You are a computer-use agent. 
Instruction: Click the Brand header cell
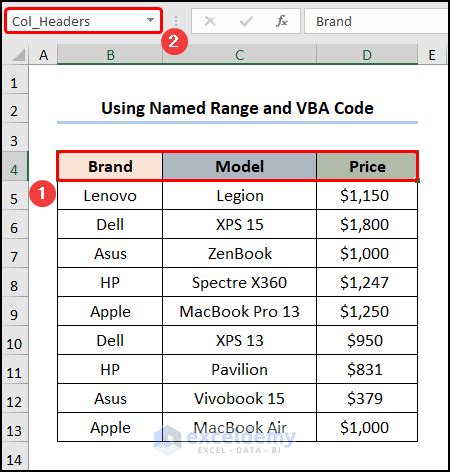pos(110,166)
